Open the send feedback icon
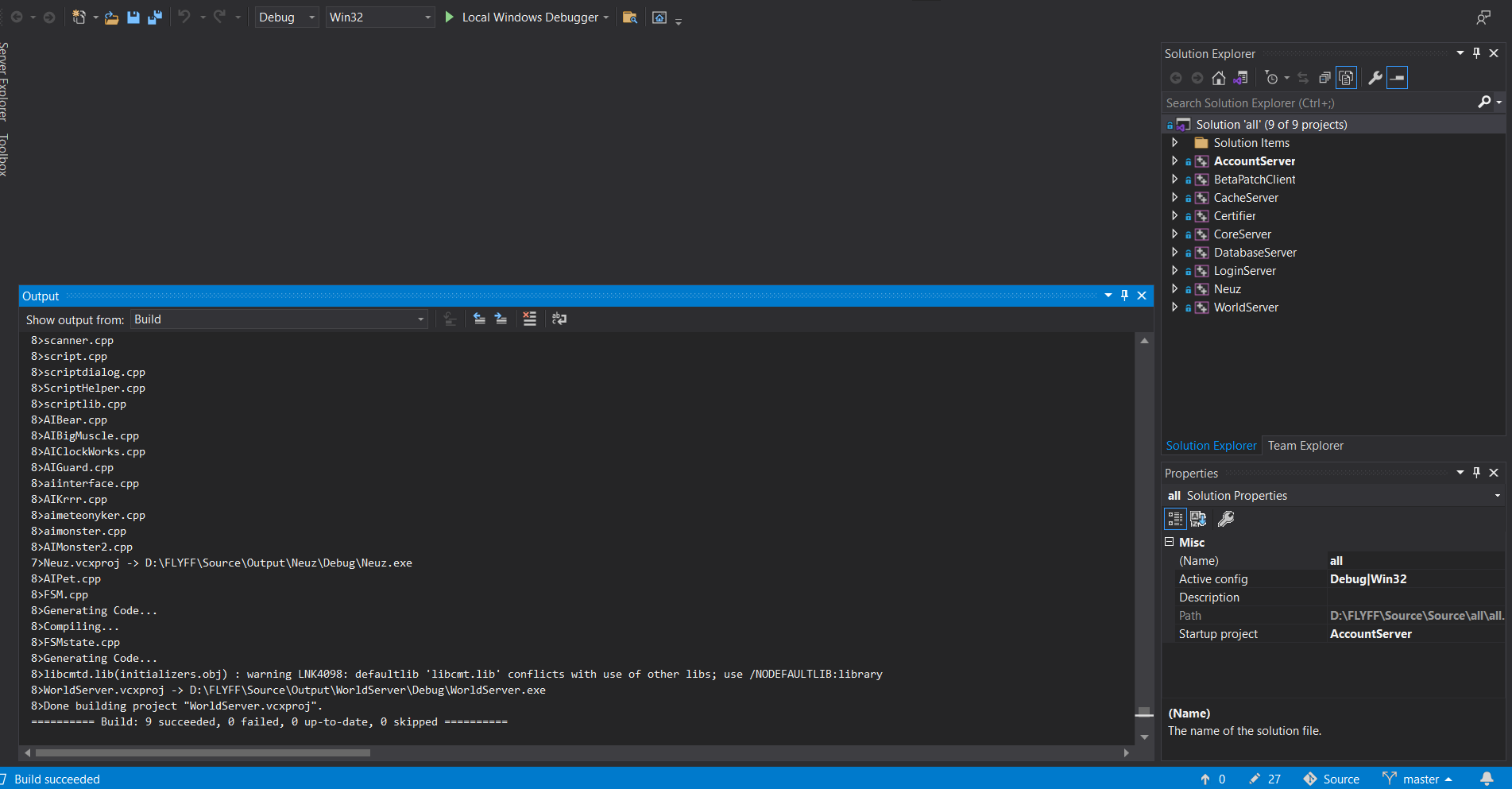The height and width of the screenshot is (789, 1512). [x=1483, y=17]
